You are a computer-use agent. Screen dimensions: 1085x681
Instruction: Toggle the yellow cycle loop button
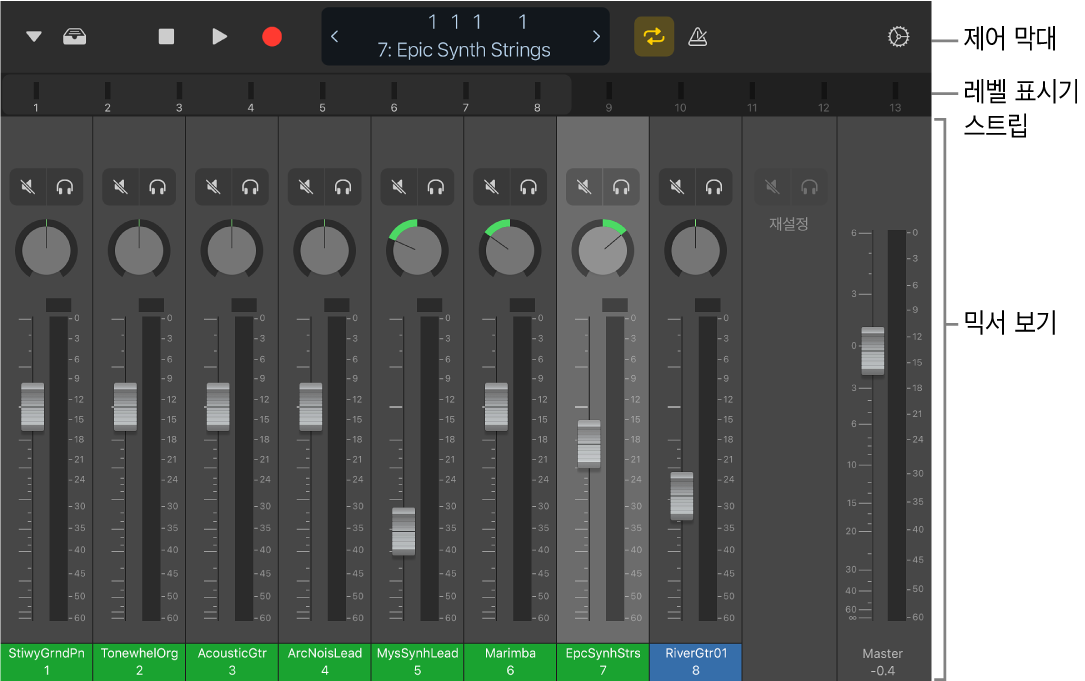(654, 37)
